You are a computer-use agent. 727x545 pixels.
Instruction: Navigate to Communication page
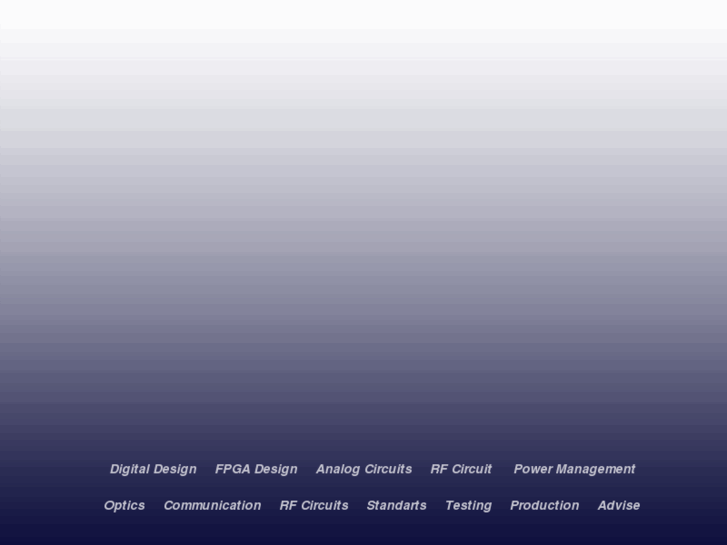point(212,505)
